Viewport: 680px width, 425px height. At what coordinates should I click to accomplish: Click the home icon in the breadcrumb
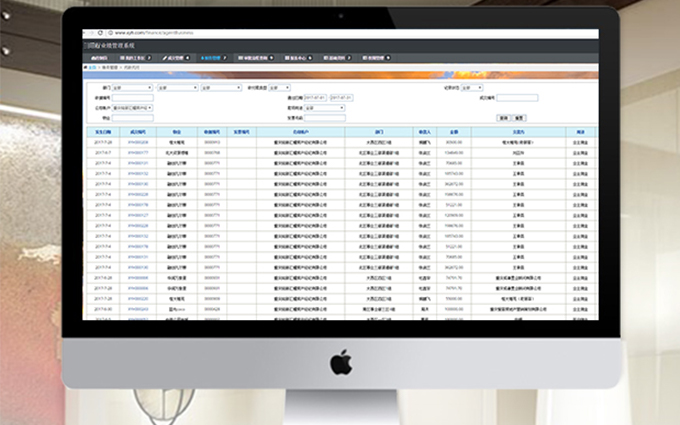pyautogui.click(x=87, y=68)
